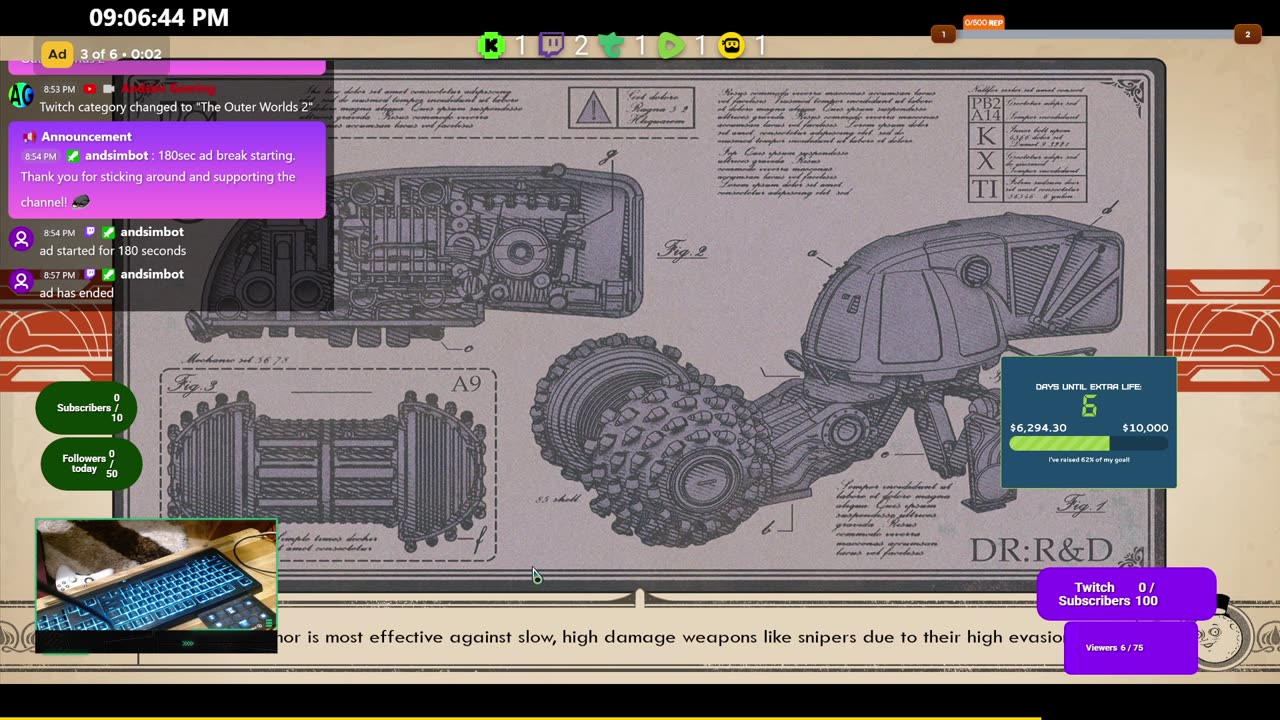Image resolution: width=1280 pixels, height=720 pixels.
Task: Click 'Days until Extra Life' label
Action: pyautogui.click(x=1088, y=387)
